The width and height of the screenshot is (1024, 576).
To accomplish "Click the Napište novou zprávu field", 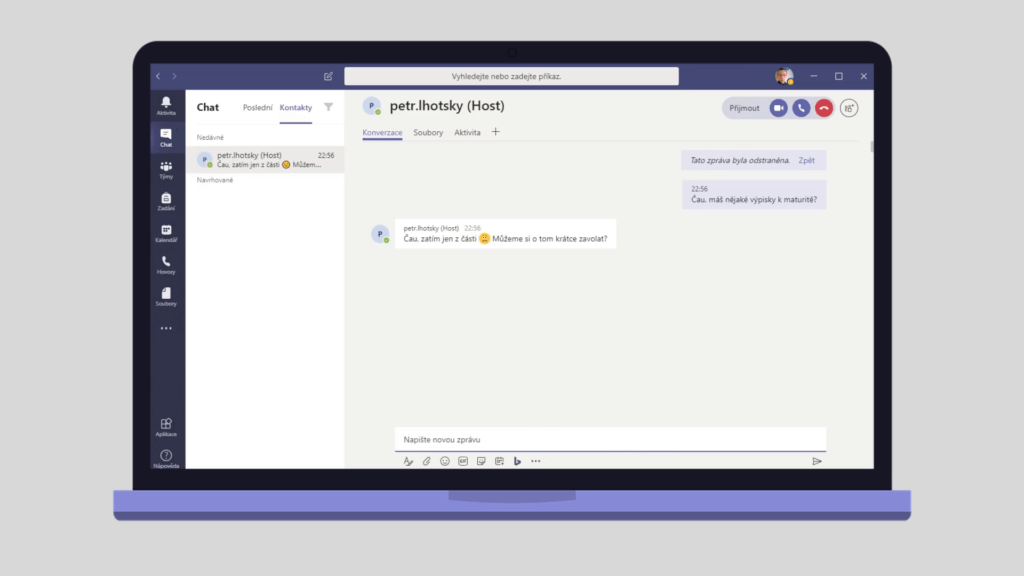I will pyautogui.click(x=610, y=439).
